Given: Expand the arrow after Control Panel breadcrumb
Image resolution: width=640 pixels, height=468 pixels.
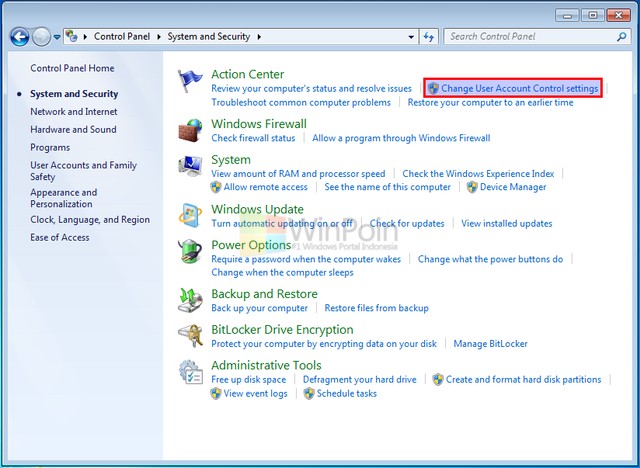Looking at the screenshot, I should pyautogui.click(x=159, y=37).
